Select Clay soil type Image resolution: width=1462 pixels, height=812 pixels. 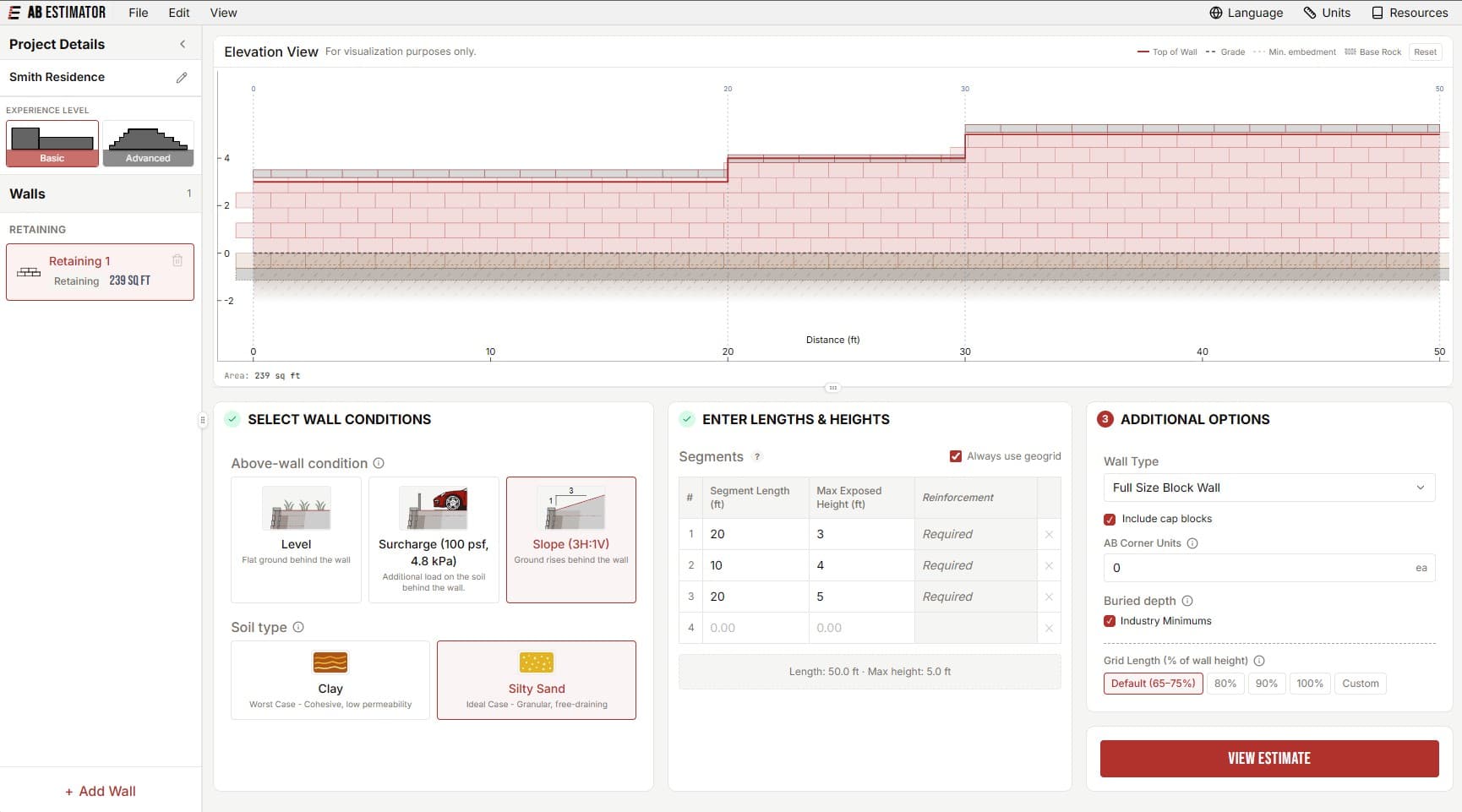(x=330, y=680)
